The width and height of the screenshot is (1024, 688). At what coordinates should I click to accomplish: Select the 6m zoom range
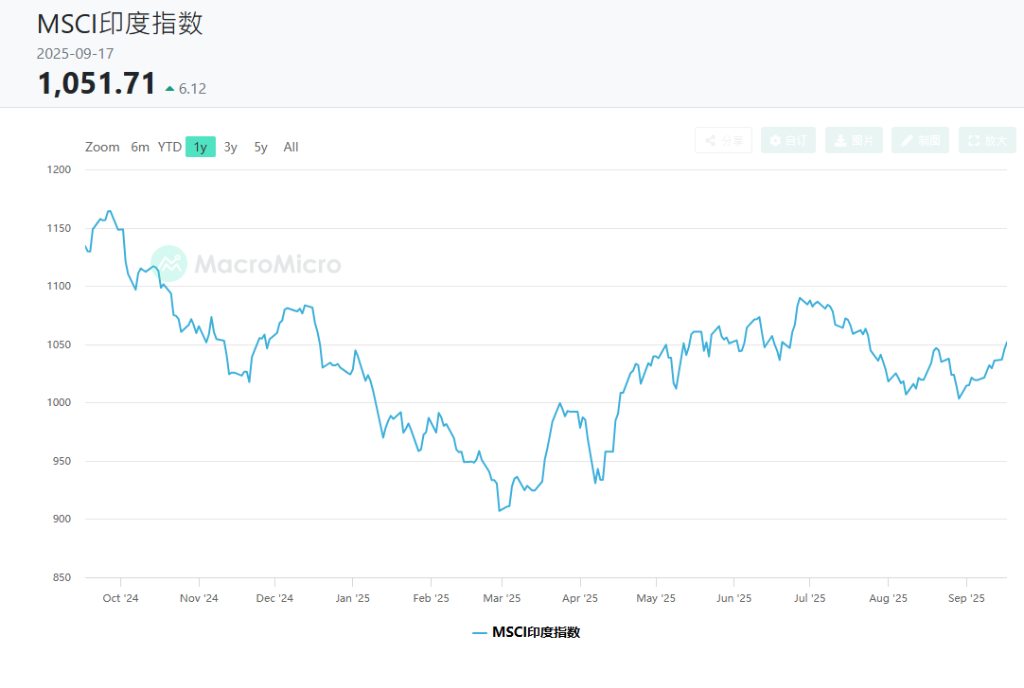tap(140, 147)
